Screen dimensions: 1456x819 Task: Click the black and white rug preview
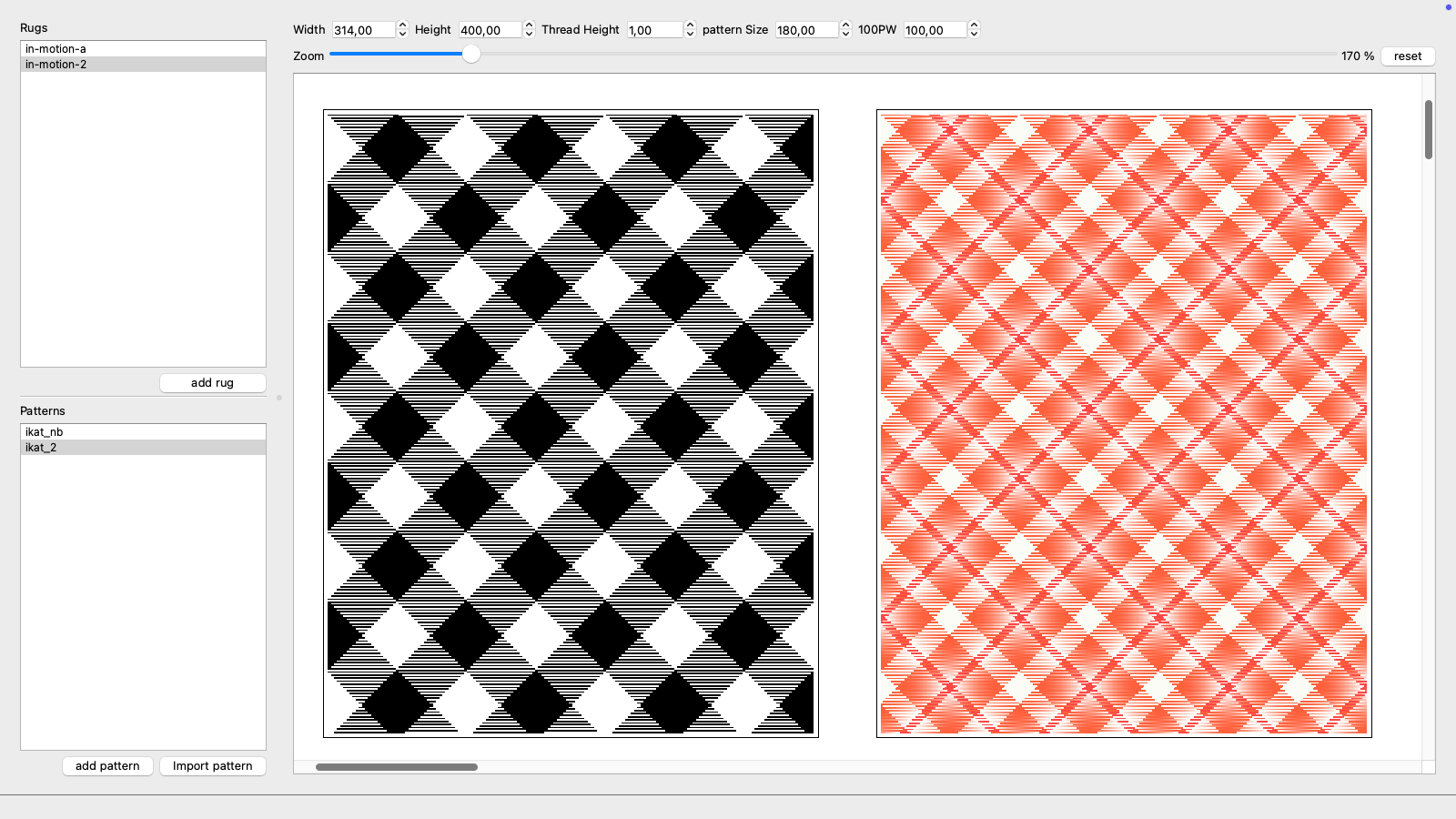click(571, 423)
